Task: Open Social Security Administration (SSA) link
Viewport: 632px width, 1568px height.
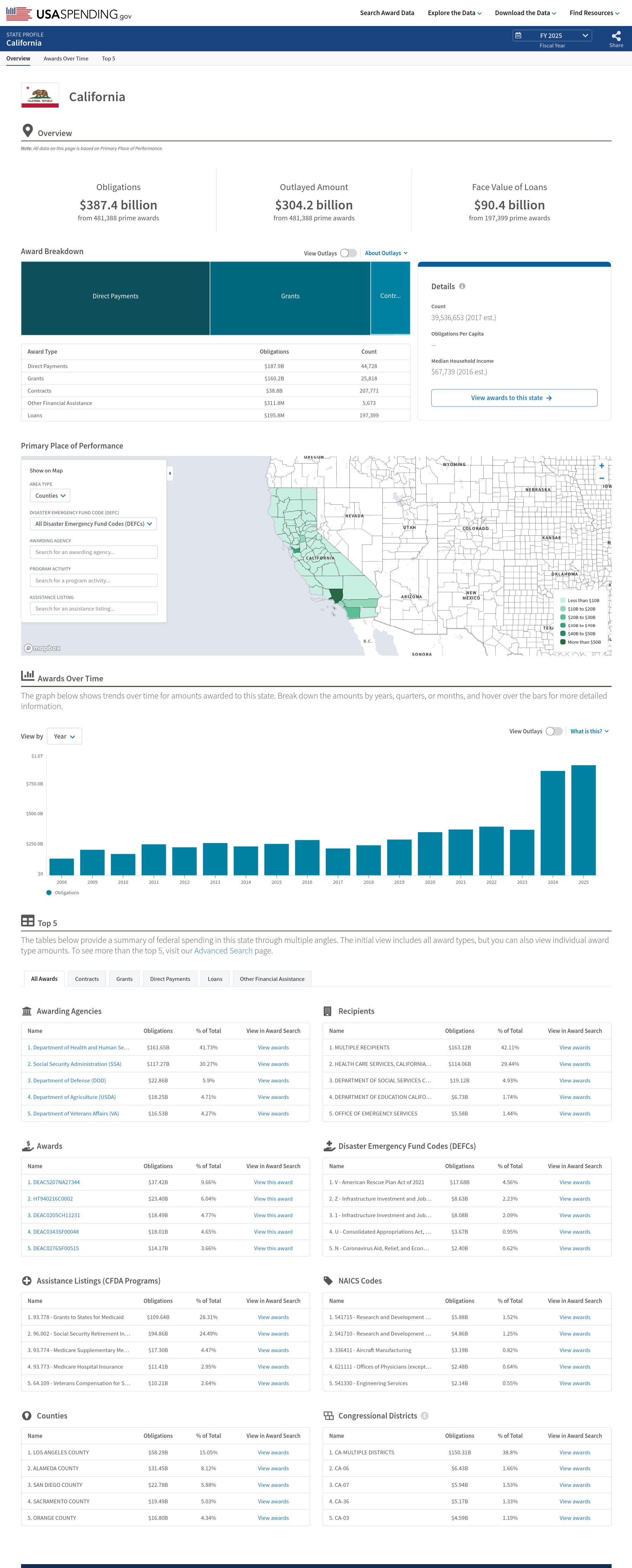Action: 74,1064
